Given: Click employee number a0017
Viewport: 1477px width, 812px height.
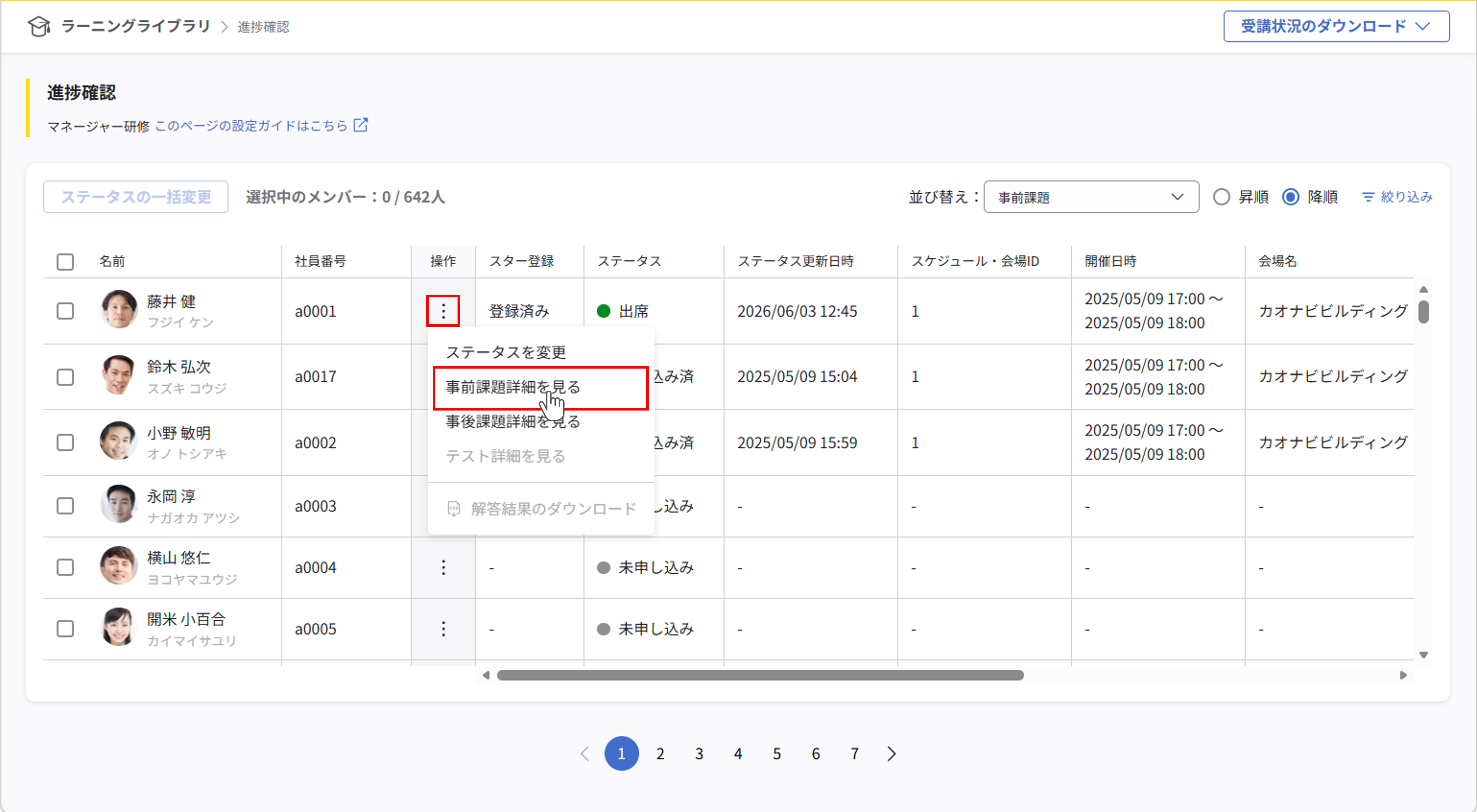Looking at the screenshot, I should (x=315, y=377).
